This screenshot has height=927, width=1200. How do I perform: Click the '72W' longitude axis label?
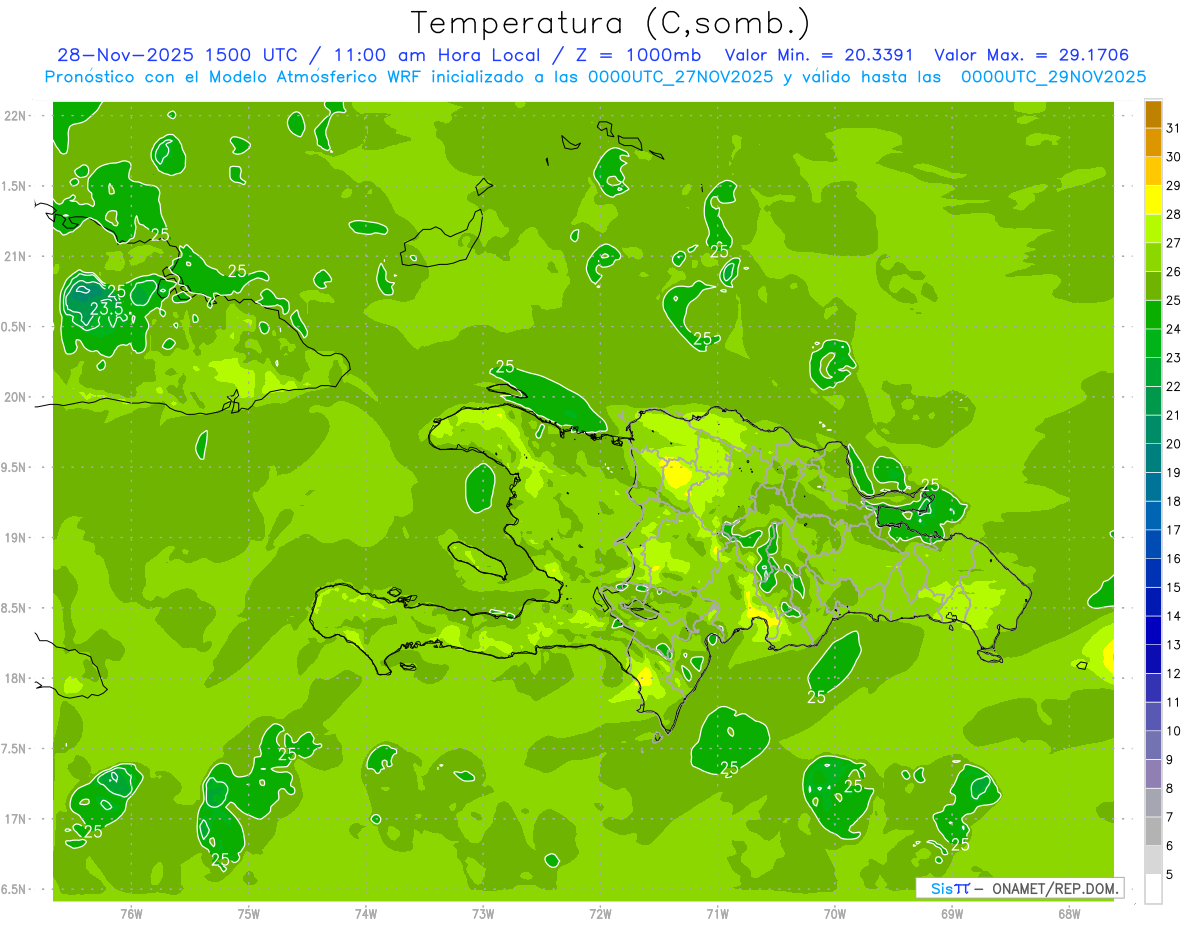pos(600,913)
